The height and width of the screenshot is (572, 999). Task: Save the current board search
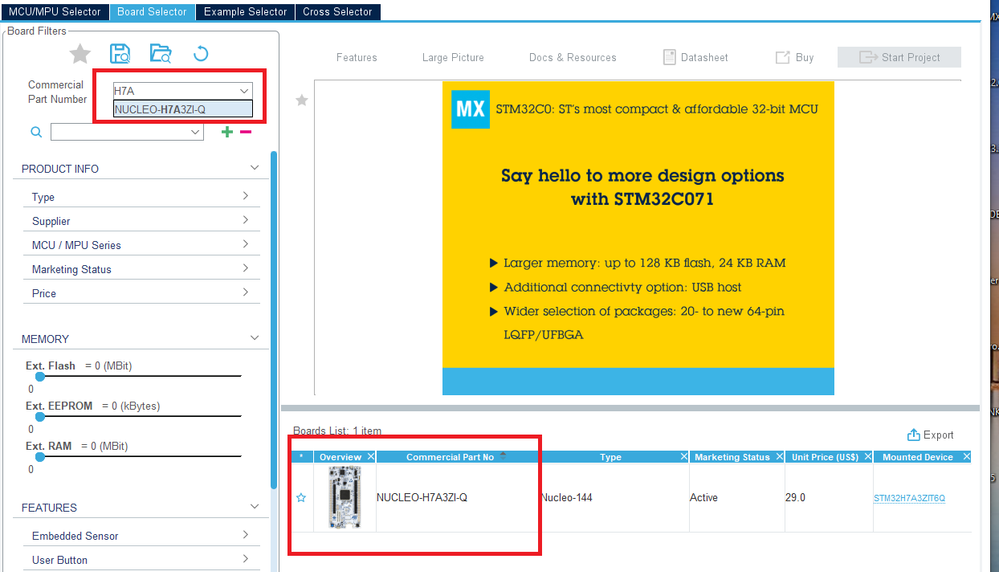click(120, 54)
